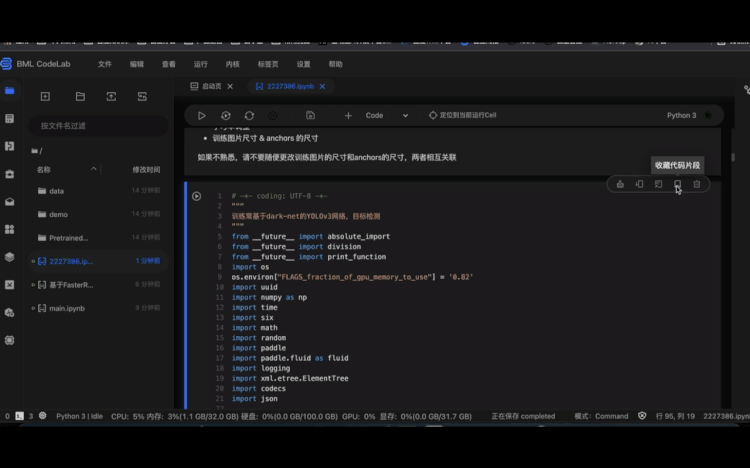Viewport: 750px width, 468px height.
Task: Run the selected cell with play button
Action: [x=201, y=115]
